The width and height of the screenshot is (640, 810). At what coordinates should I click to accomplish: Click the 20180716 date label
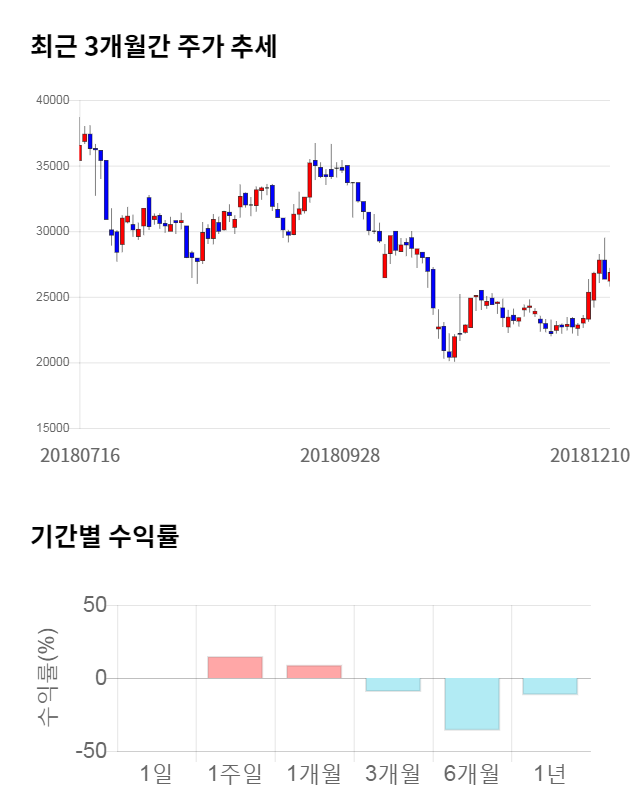point(80,455)
